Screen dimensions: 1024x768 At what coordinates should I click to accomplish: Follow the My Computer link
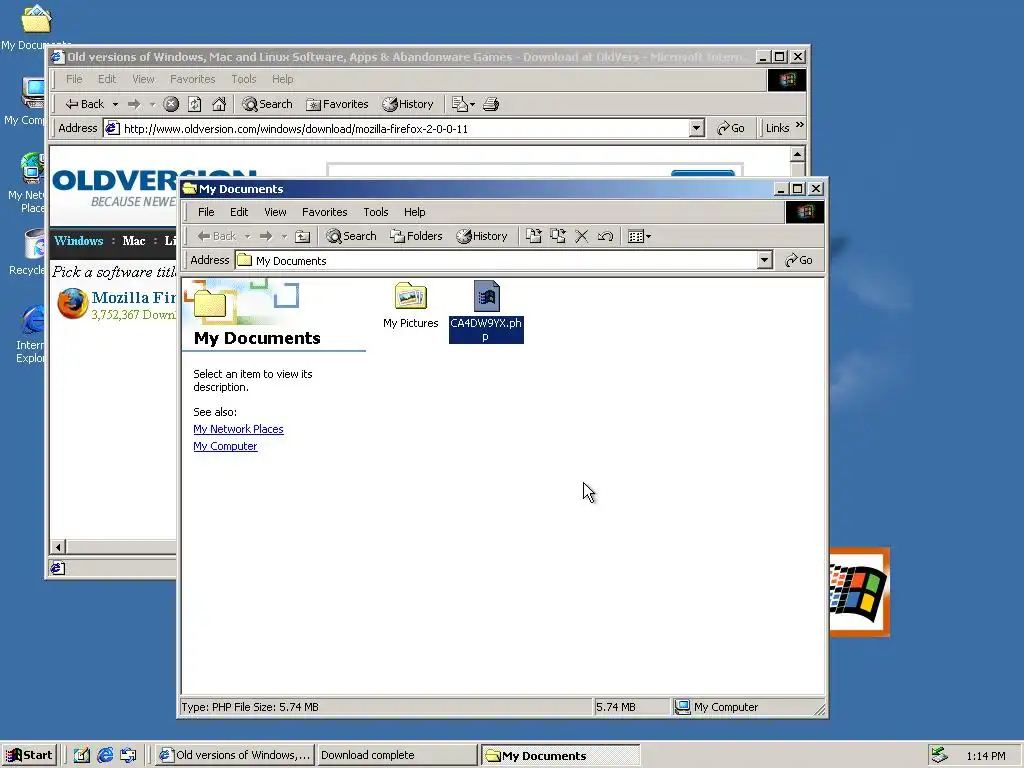point(225,446)
